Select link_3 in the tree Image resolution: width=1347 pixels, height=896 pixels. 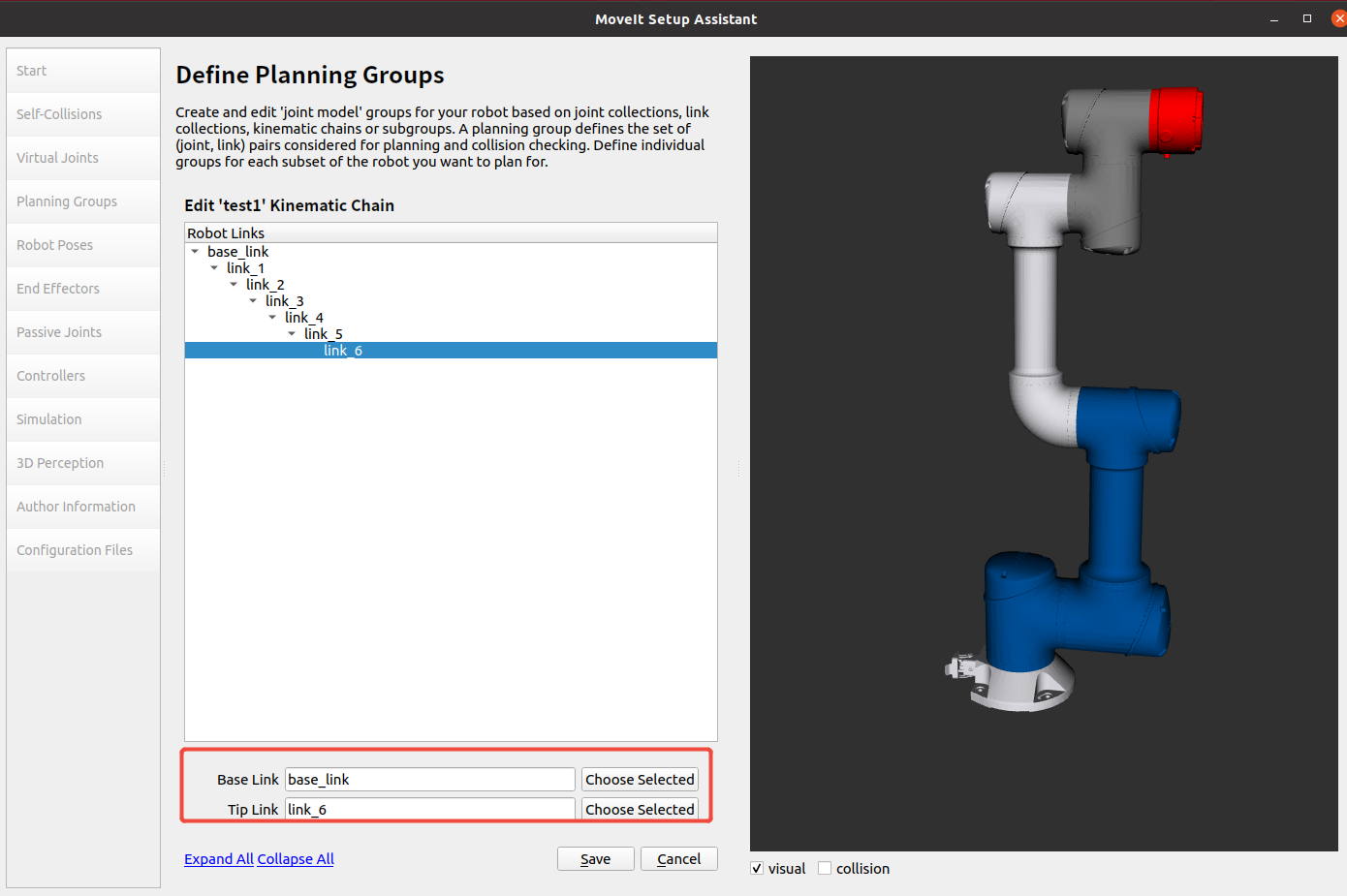coord(284,301)
